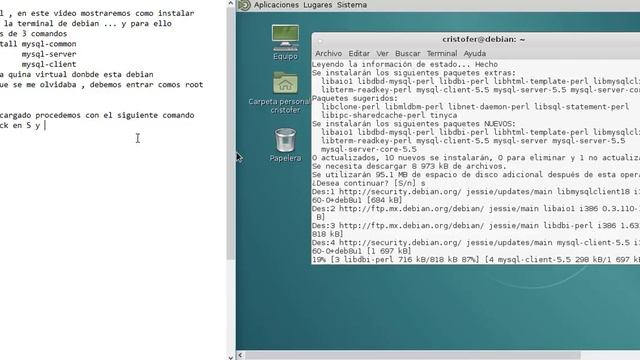The width and height of the screenshot is (640, 360).
Task: Click horizontal scrollbar left arrow under VM
Action: click(x=240, y=355)
